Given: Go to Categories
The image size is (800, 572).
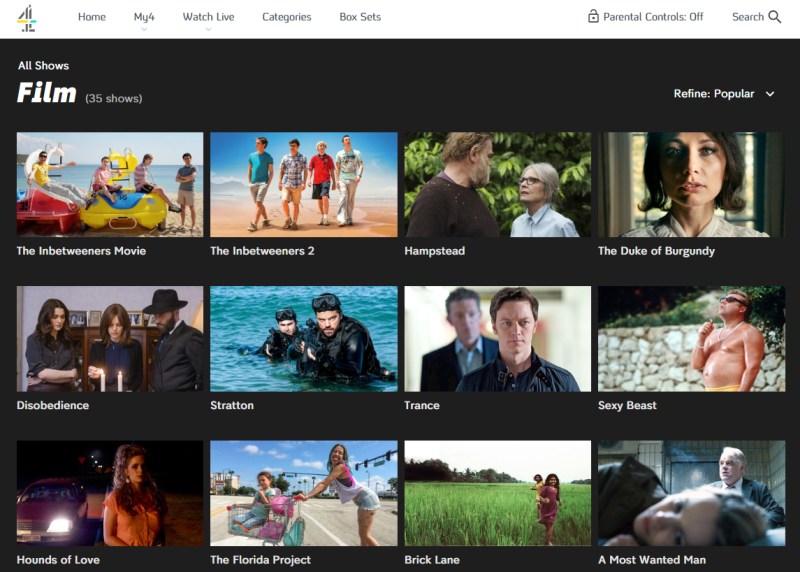Looking at the screenshot, I should pos(286,17).
